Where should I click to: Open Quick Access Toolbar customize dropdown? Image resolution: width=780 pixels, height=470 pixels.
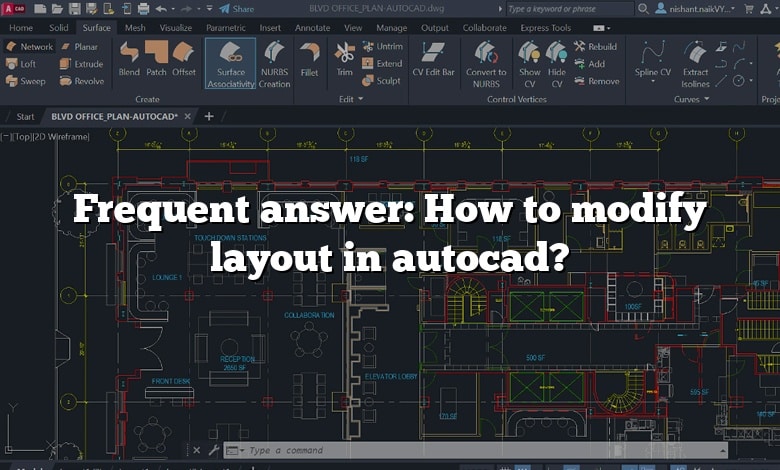(209, 8)
